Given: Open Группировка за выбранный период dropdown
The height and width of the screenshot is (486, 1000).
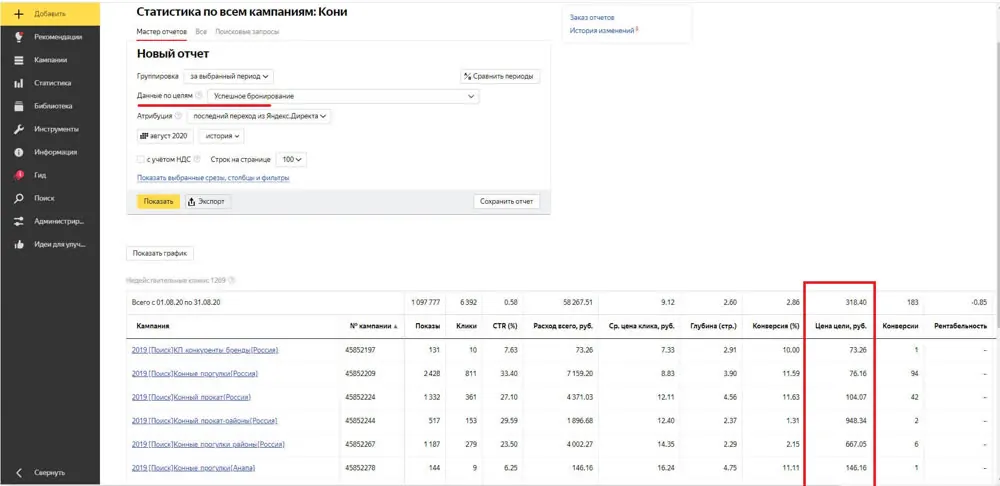Looking at the screenshot, I should click(x=228, y=76).
